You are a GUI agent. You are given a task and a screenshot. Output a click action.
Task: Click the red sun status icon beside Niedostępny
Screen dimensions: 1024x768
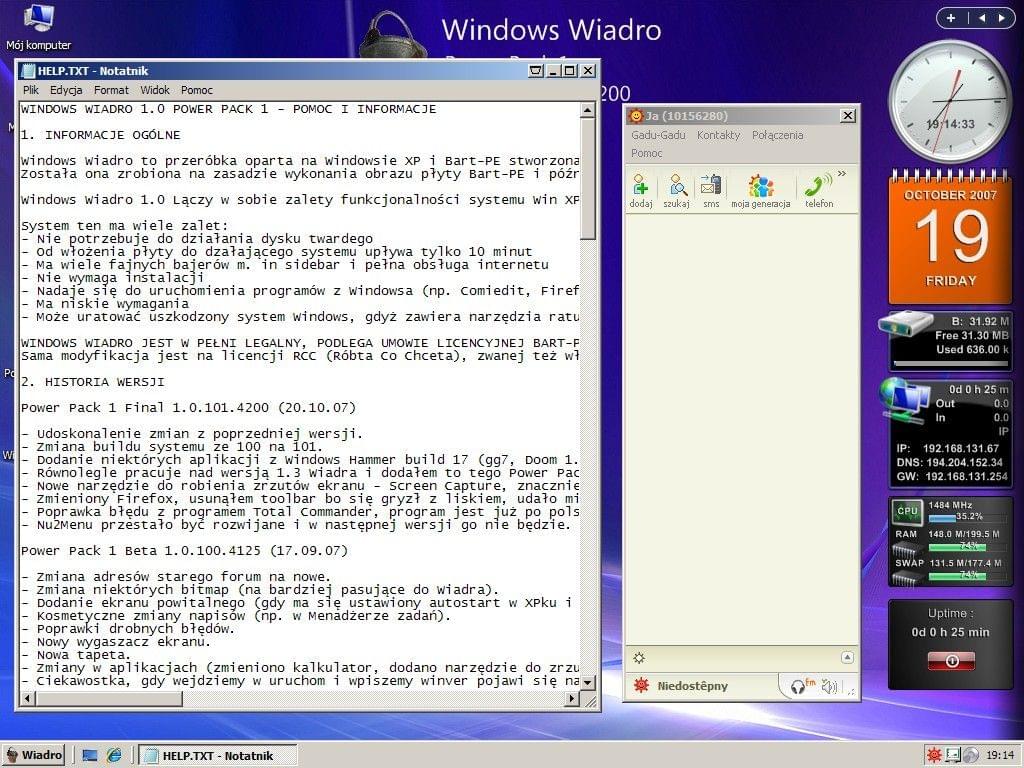[641, 685]
